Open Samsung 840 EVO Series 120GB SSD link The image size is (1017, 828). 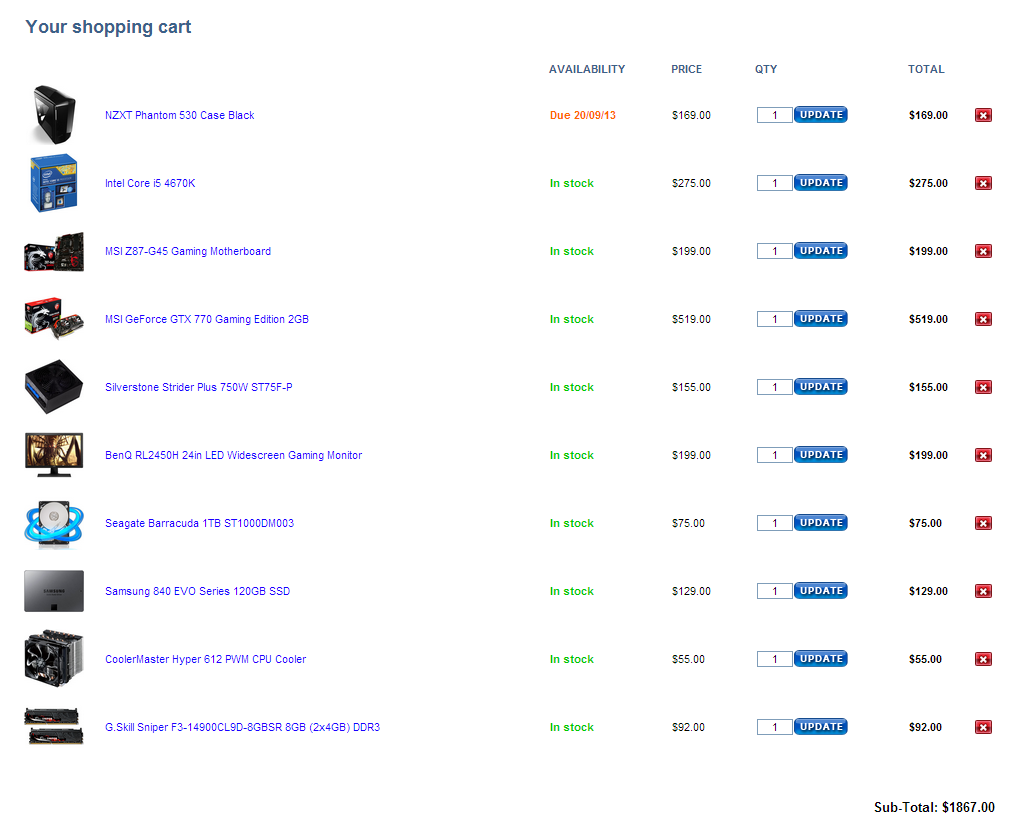coord(197,592)
